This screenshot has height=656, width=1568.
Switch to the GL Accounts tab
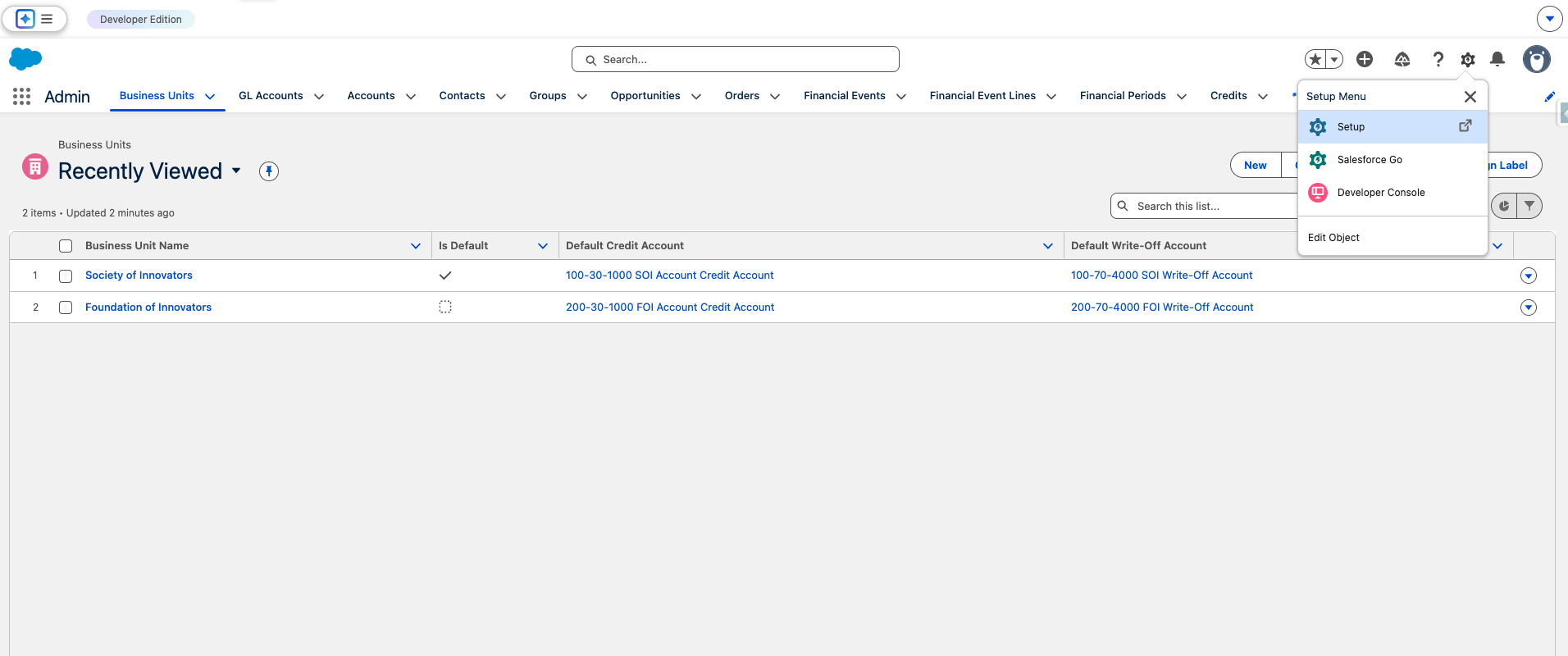coord(271,96)
